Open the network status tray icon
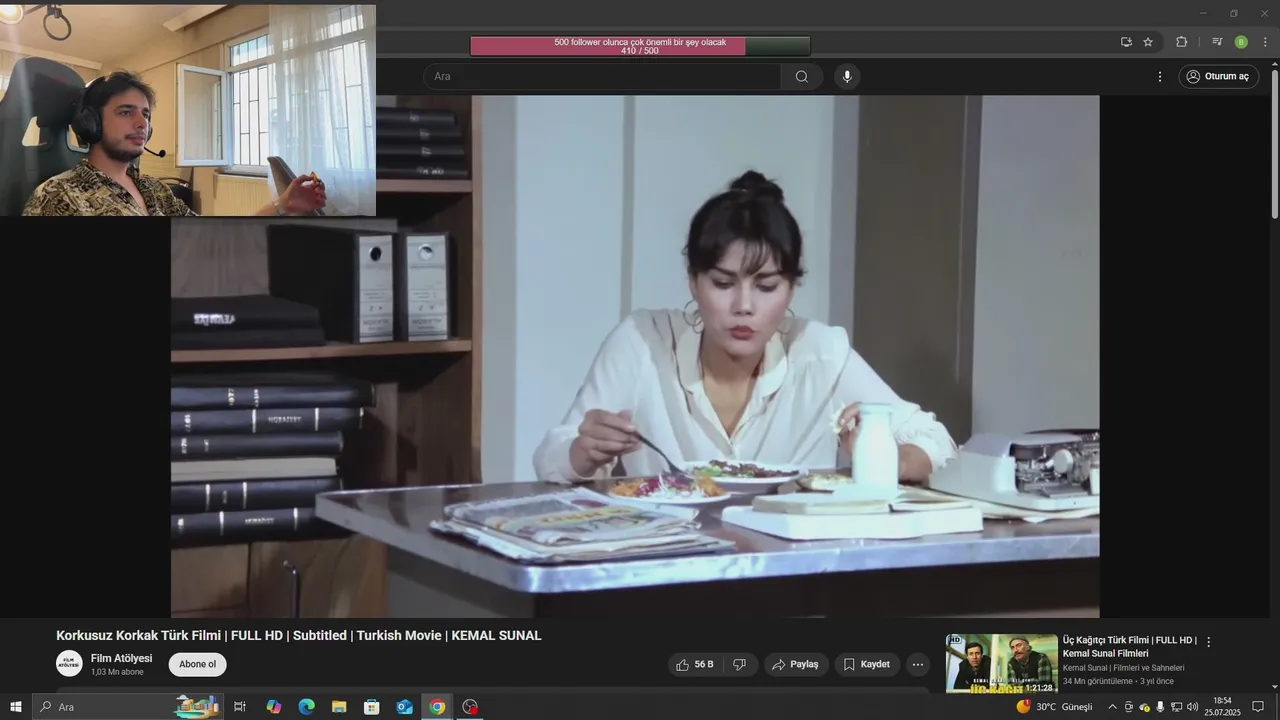The width and height of the screenshot is (1280, 720). [x=1176, y=707]
